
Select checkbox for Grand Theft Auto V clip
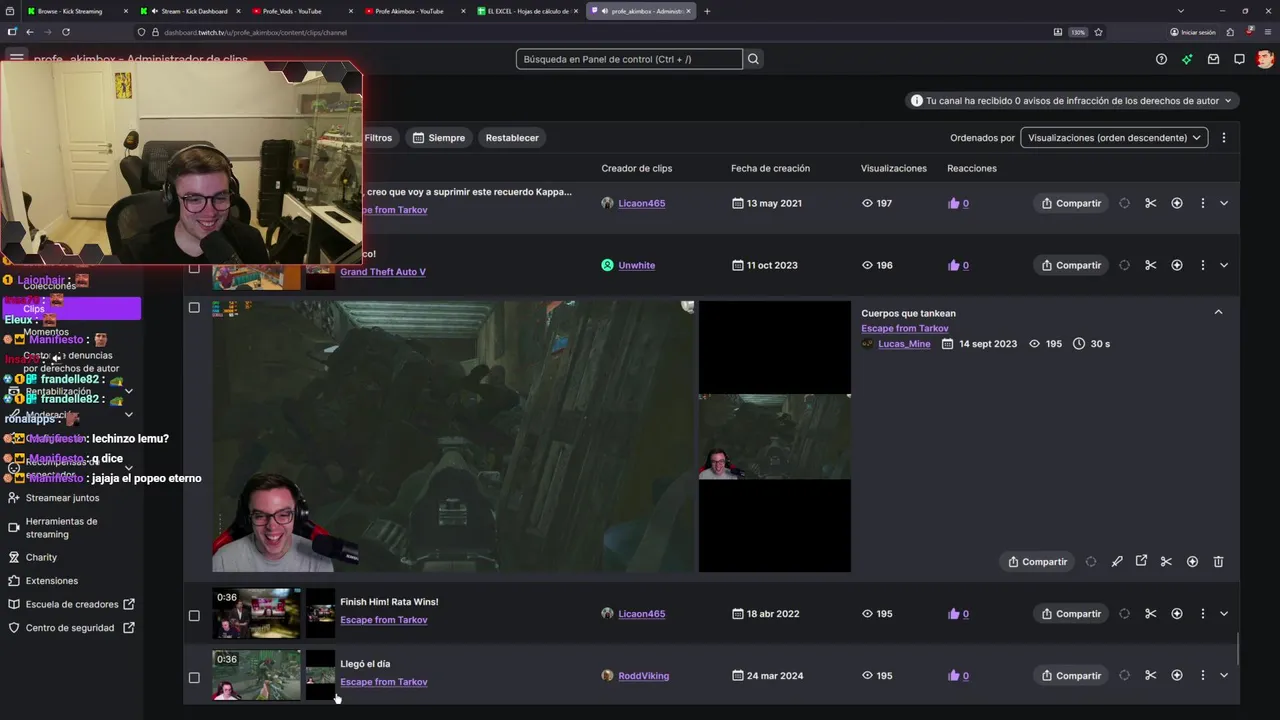click(x=194, y=268)
